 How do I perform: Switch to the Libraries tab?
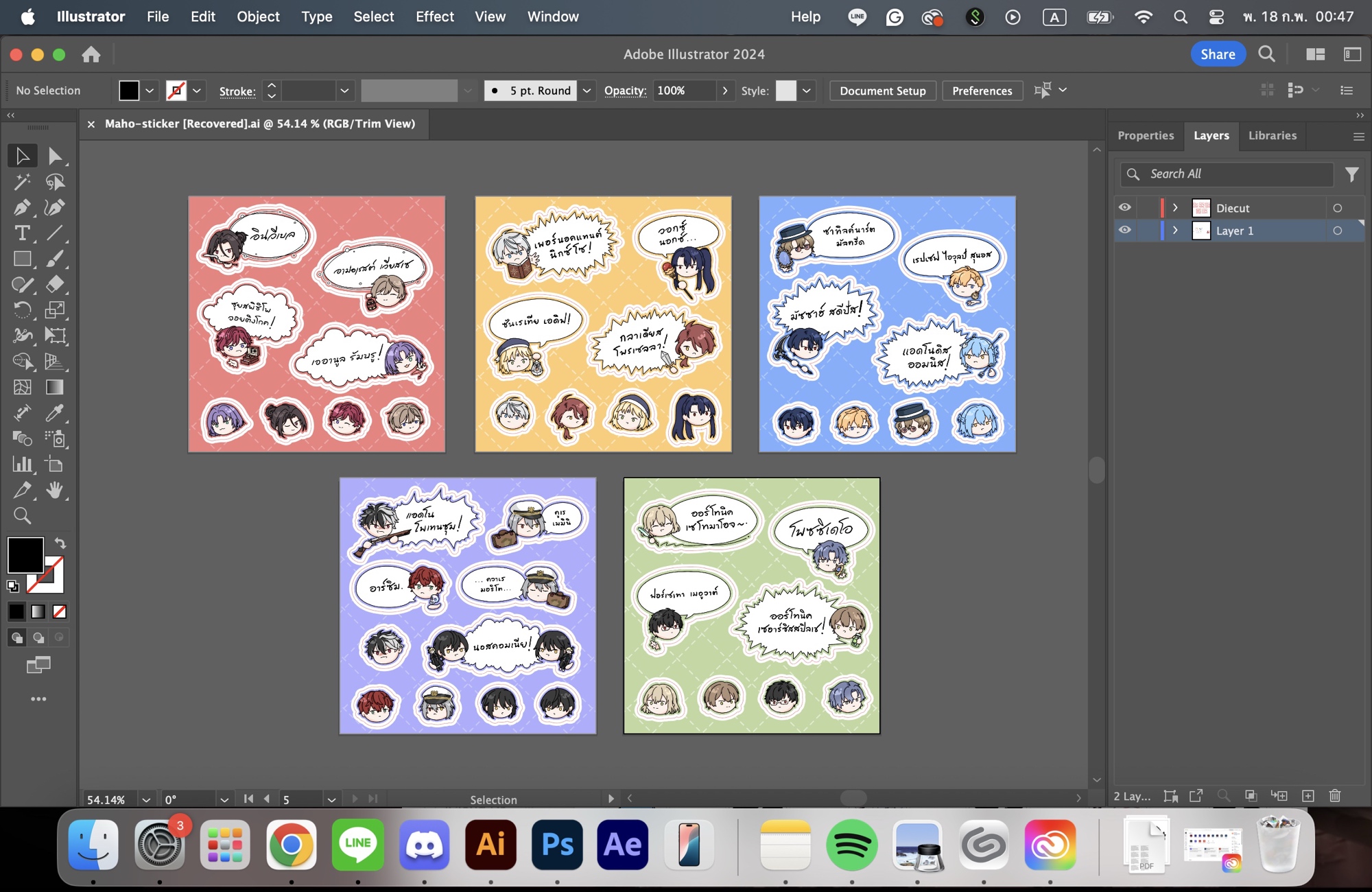[1272, 136]
